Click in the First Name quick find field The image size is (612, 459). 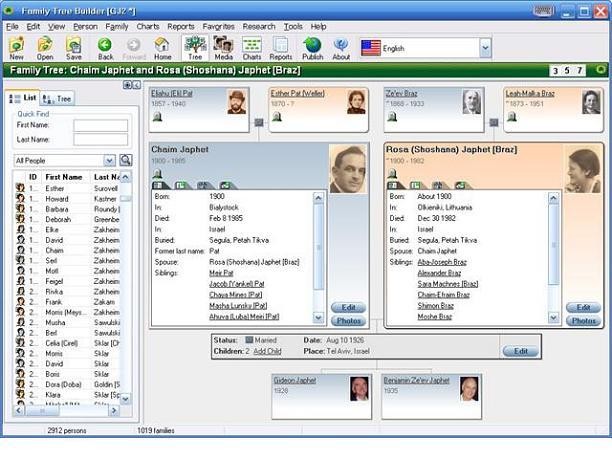click(101, 125)
